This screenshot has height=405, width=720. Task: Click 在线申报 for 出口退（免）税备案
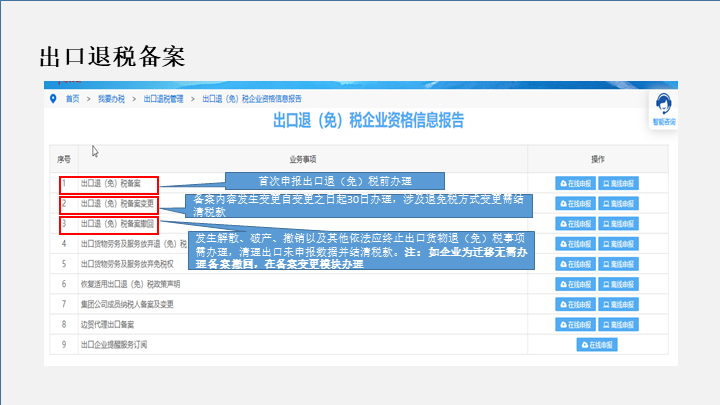coord(575,183)
